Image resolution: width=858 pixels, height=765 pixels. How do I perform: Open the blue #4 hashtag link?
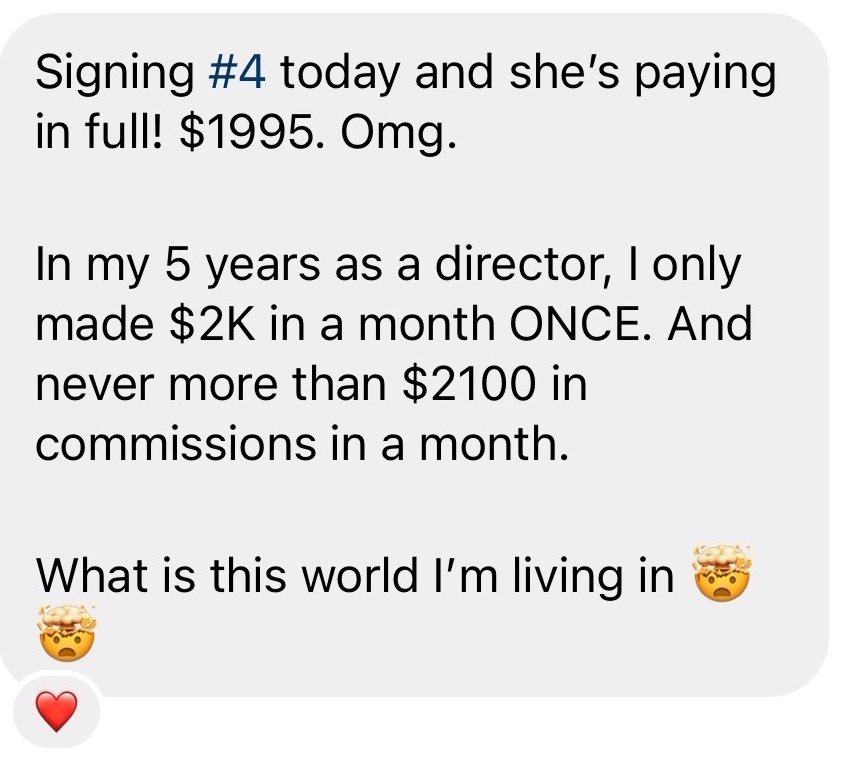237,73
